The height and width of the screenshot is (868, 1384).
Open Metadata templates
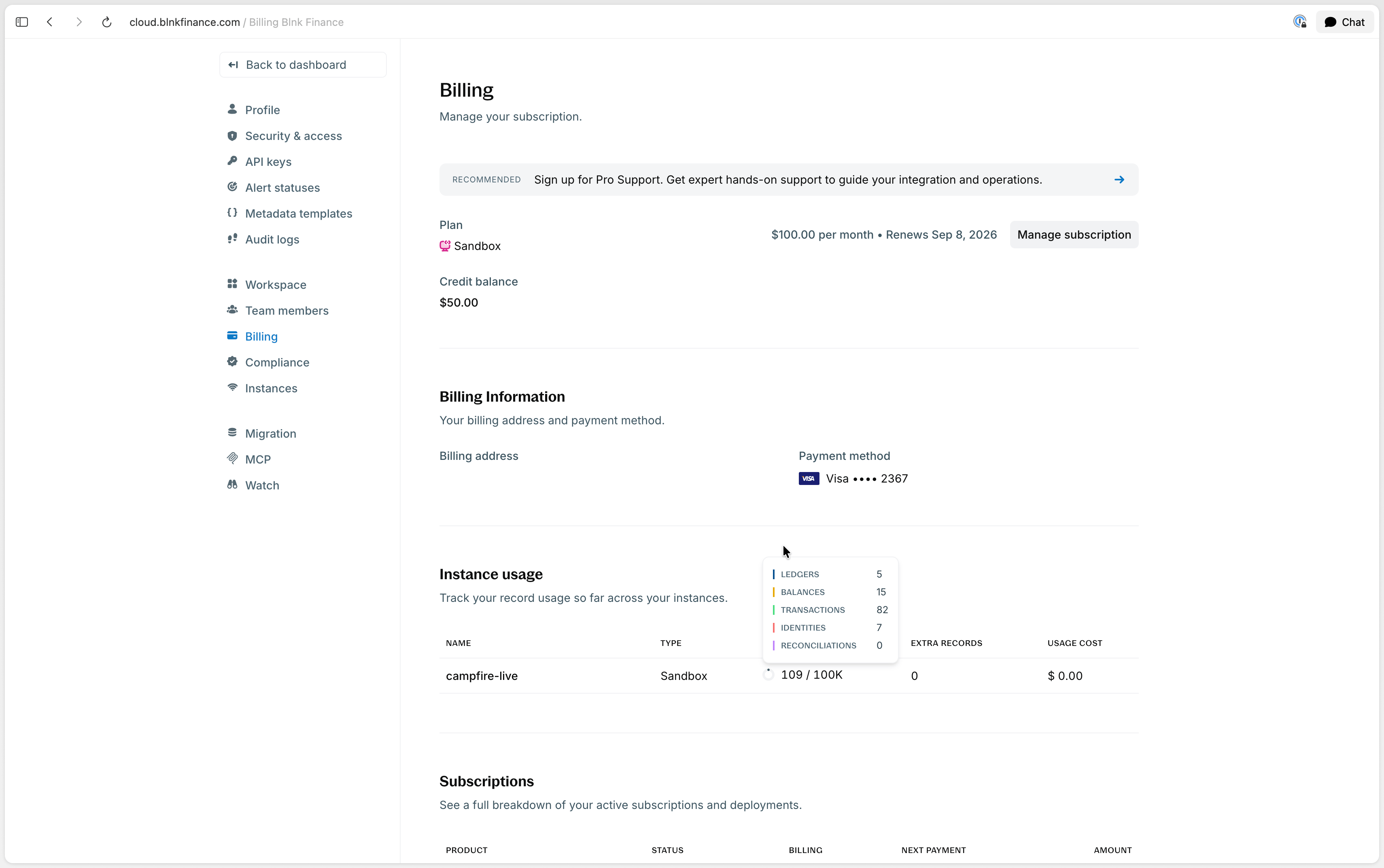pos(299,213)
